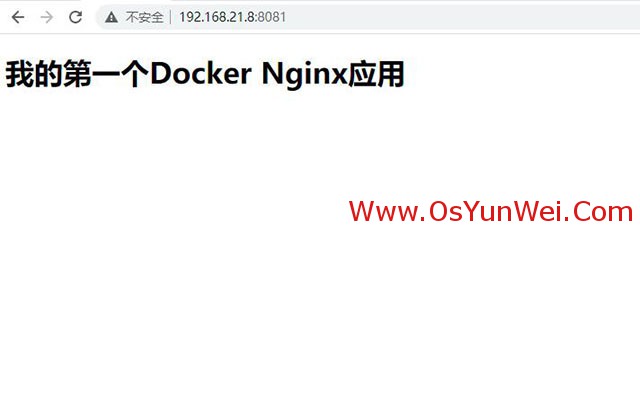Click the separator beside 不安全 label
640x401 pixels.
tap(171, 17)
